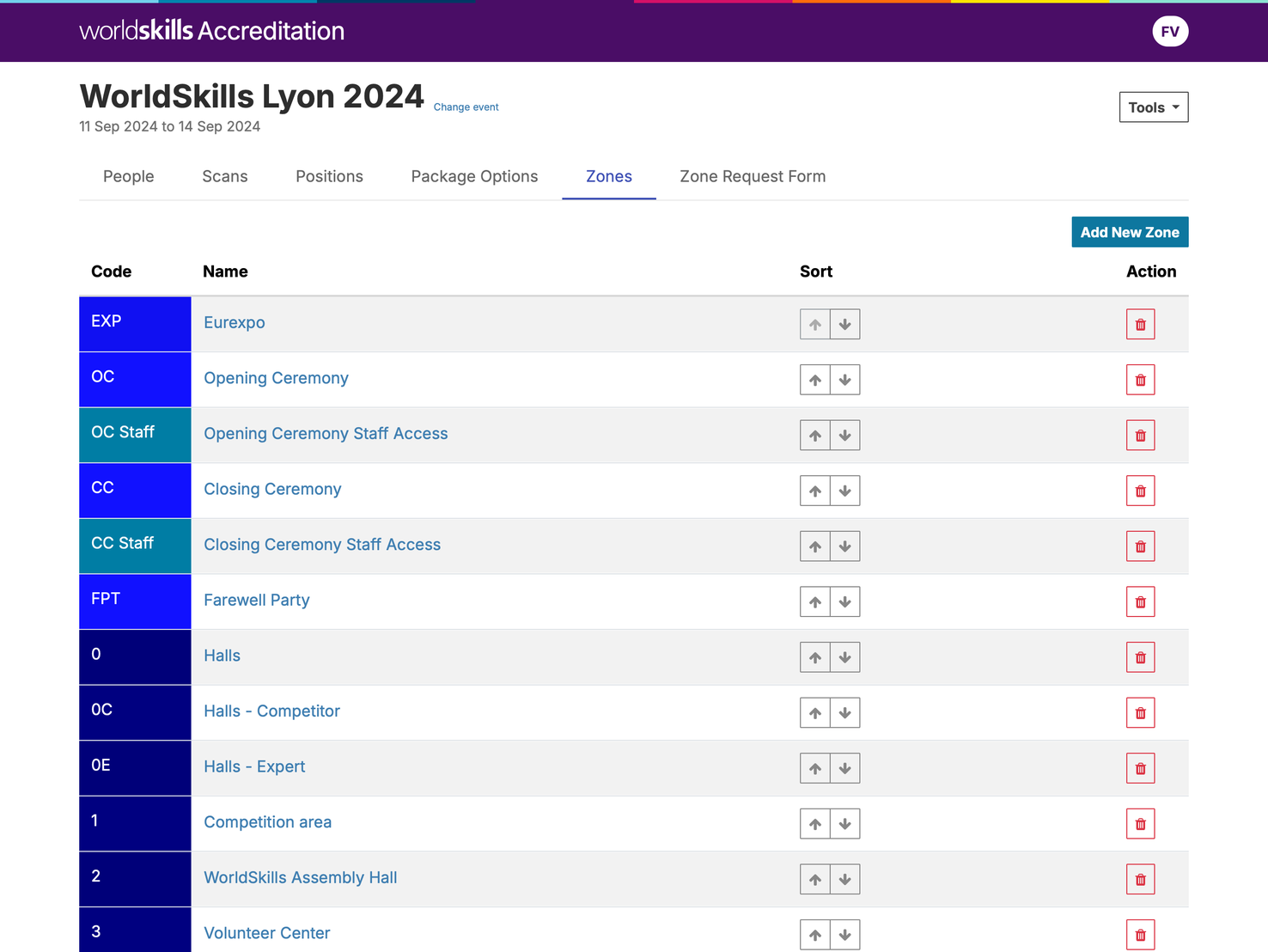Click the Change event link

coord(466,107)
